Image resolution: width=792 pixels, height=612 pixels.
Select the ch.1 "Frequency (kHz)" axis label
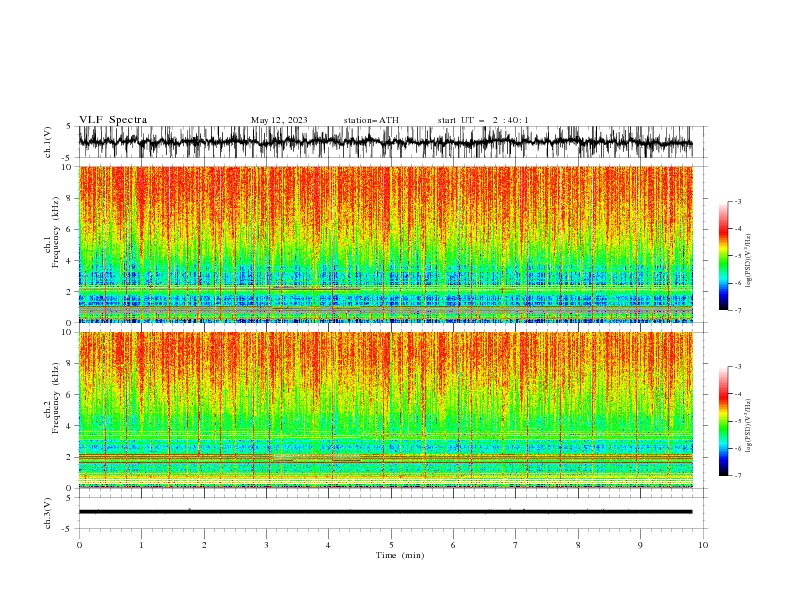(56, 231)
